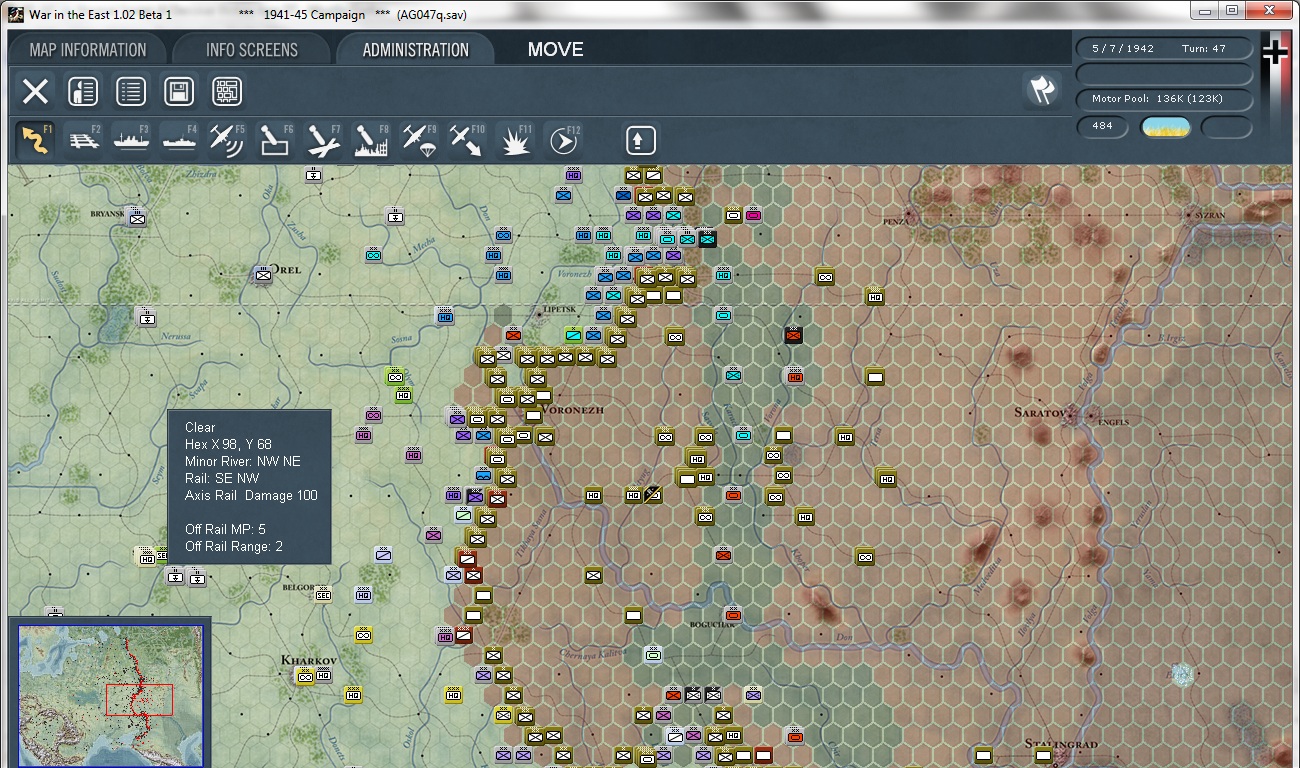Click the Saratov city label
Screen dimensions: 1300x768
coord(1040,412)
